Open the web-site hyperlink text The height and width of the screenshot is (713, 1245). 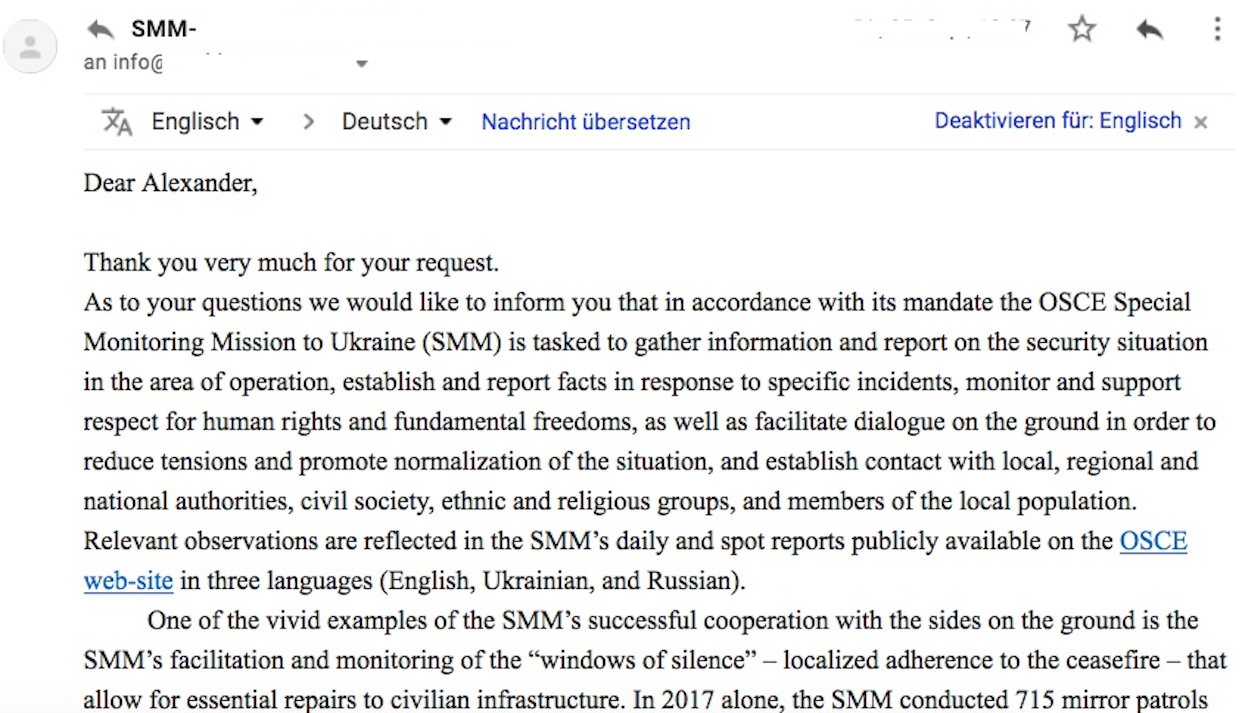[x=128, y=581]
